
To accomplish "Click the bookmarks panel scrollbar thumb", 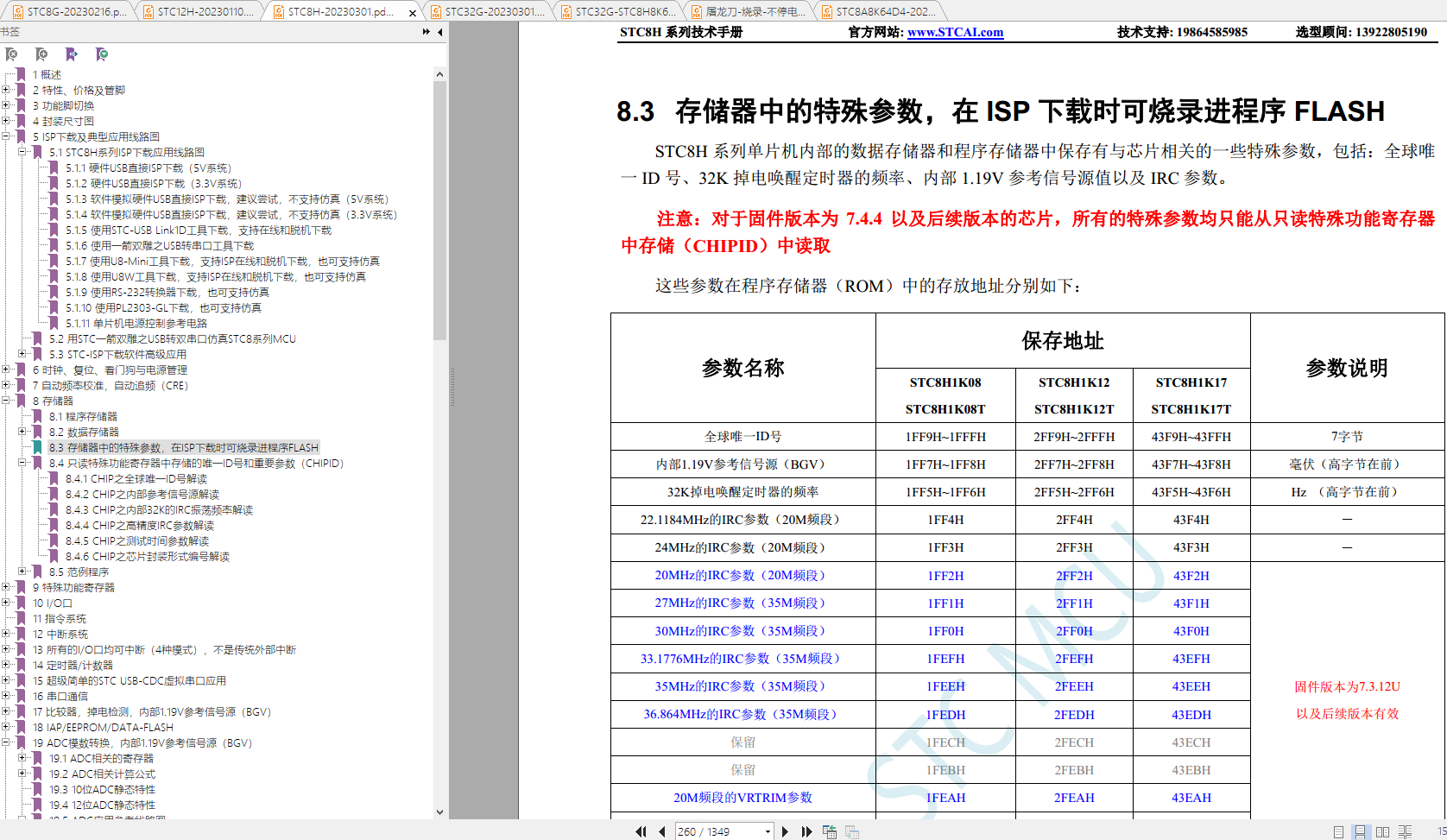I will pos(439,210).
